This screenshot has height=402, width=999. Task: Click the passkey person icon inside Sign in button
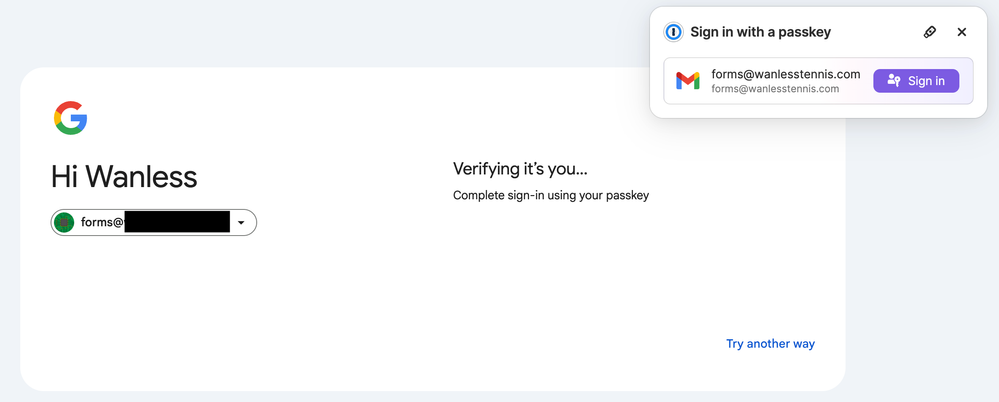click(894, 81)
